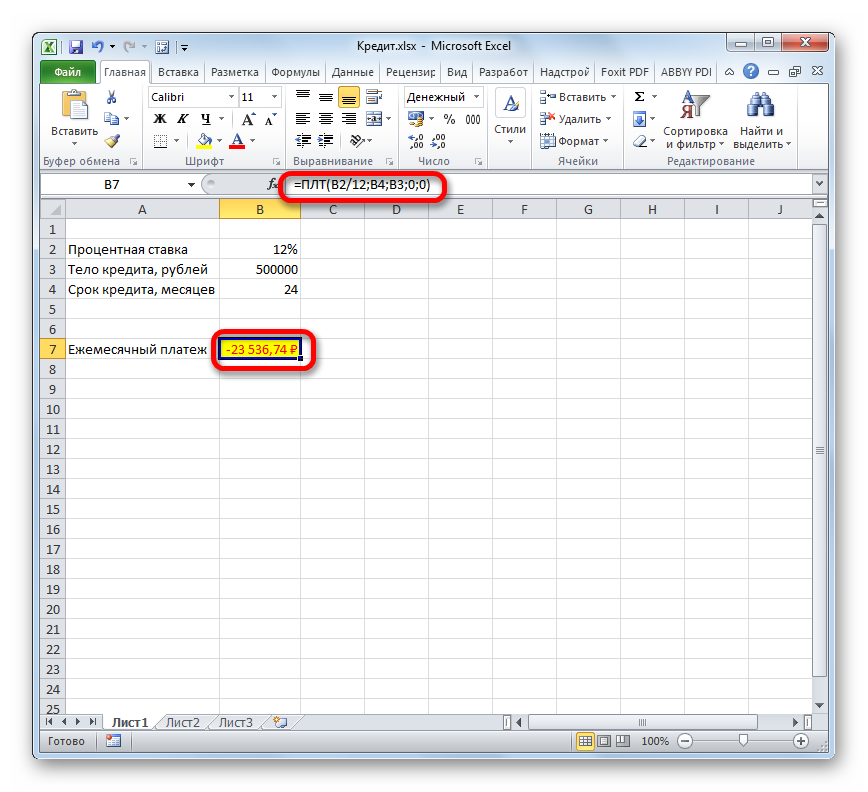
Task: Click the AutoSum sigma icon
Action: 640,97
